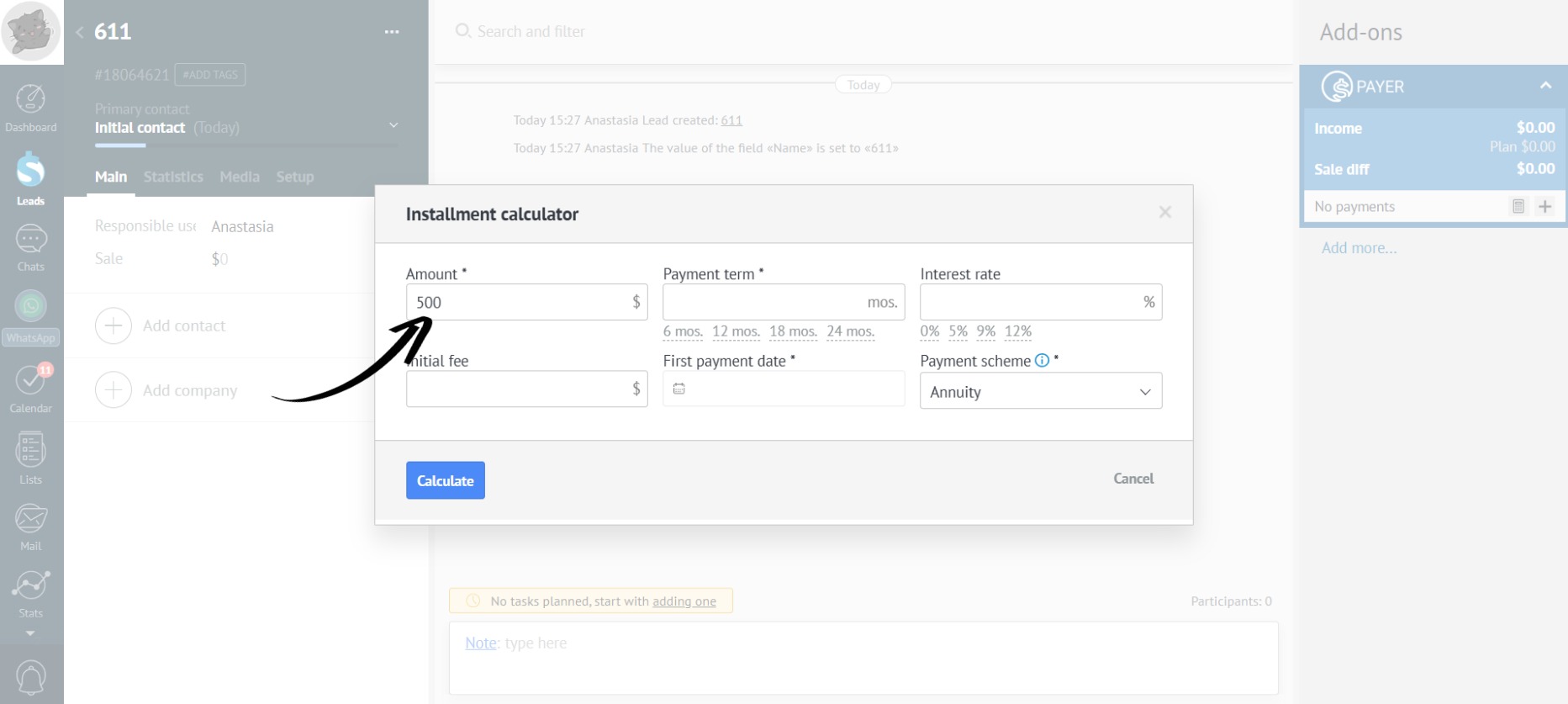Cancel the Installment calculator dialog
Screen dimensions: 1568x704
(x=1132, y=479)
